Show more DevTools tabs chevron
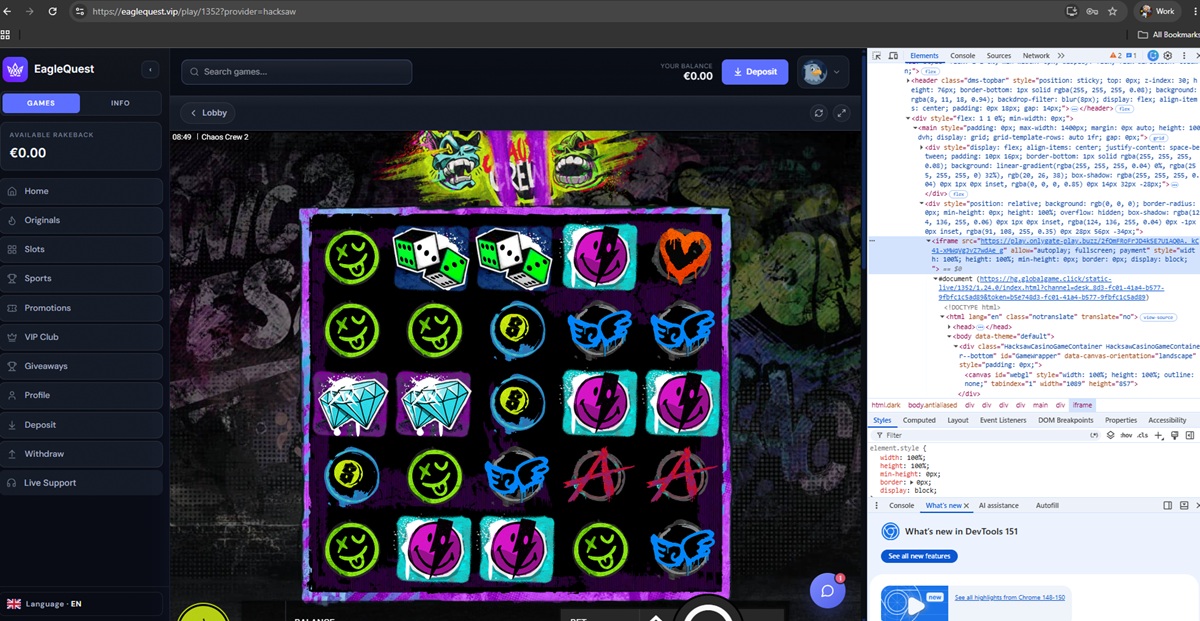 (x=1061, y=56)
